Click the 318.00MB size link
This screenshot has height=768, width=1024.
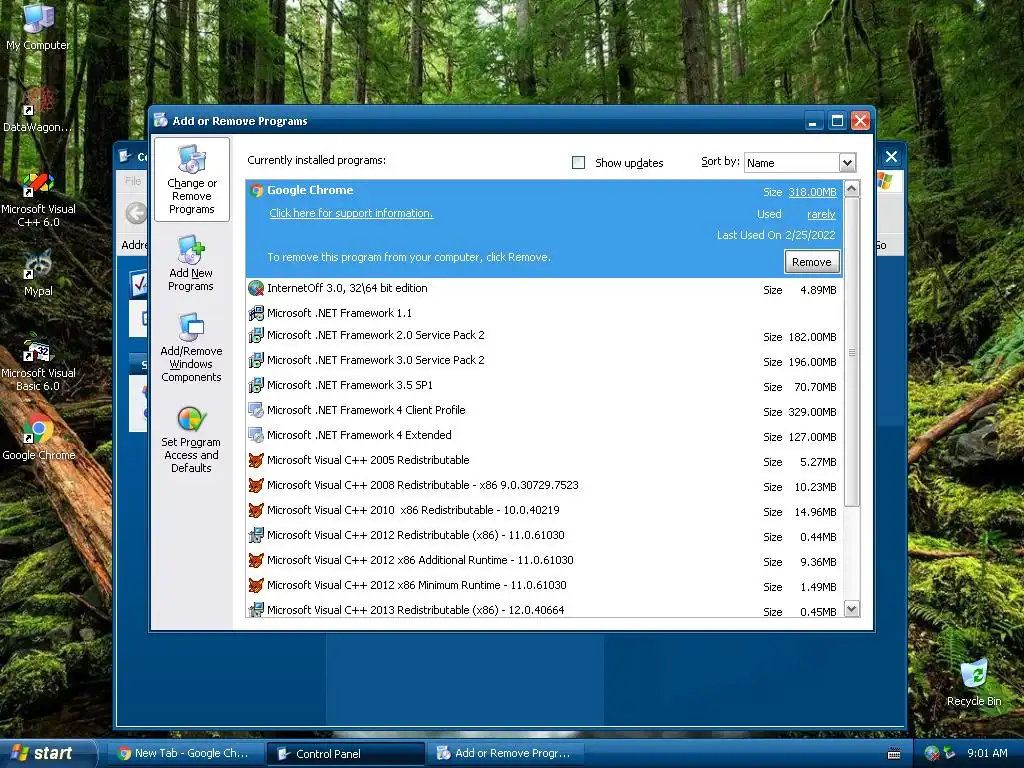click(812, 192)
